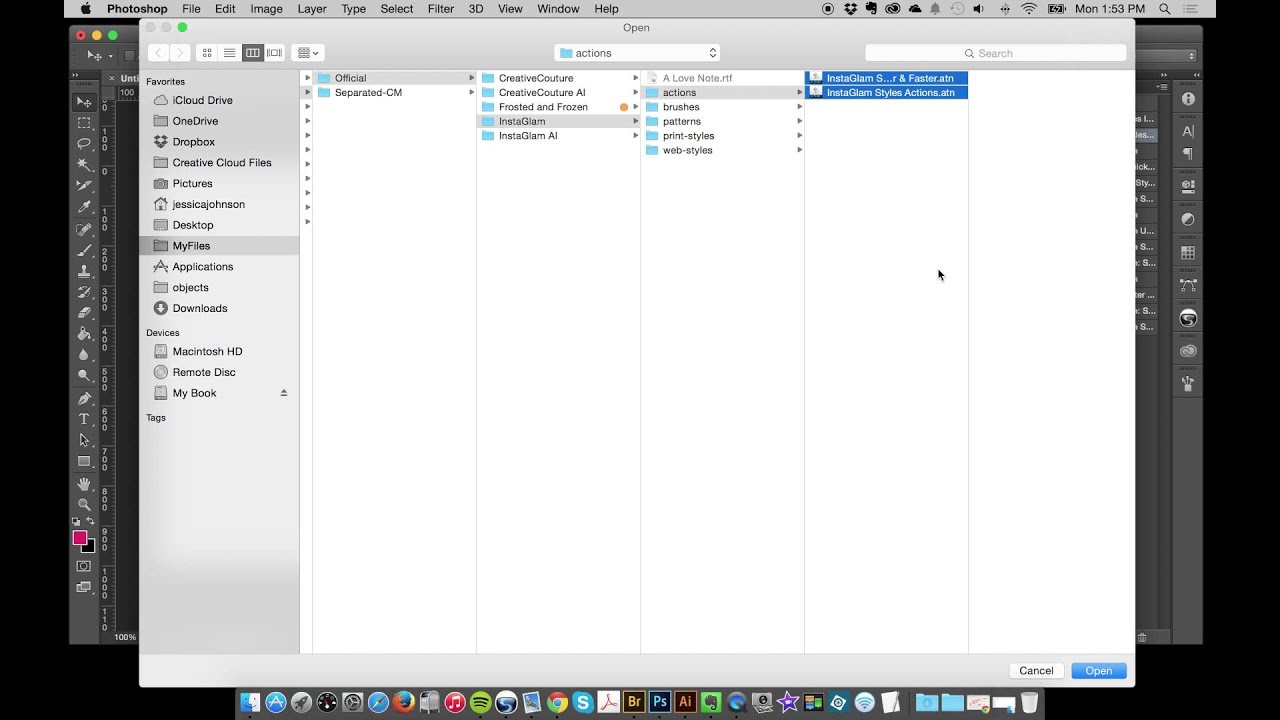Switch dialog to list view
The height and width of the screenshot is (720, 1280).
tap(229, 53)
